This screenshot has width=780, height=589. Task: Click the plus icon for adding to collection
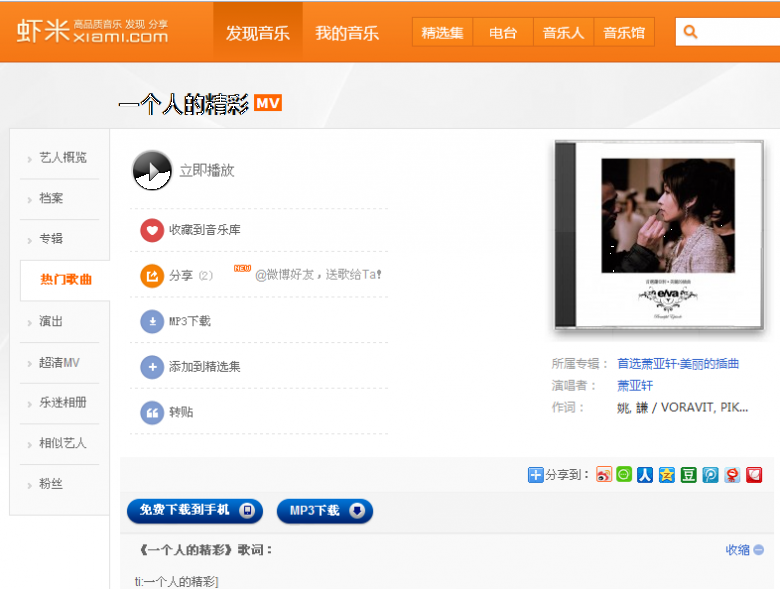point(152,367)
